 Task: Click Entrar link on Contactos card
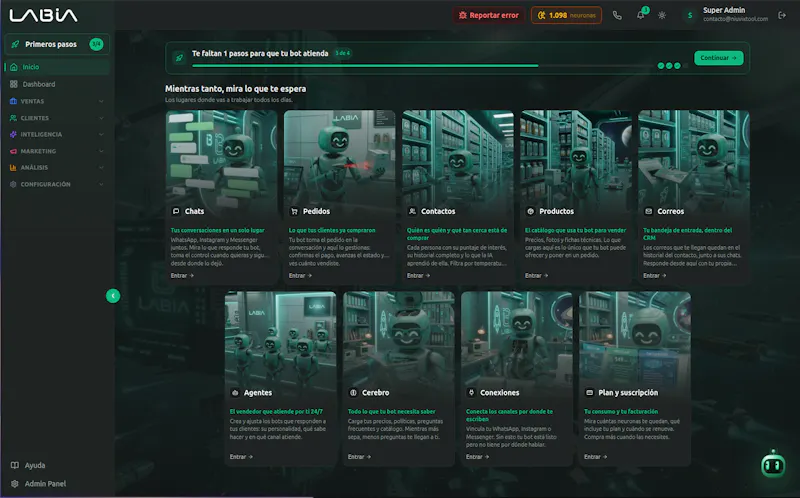click(418, 276)
